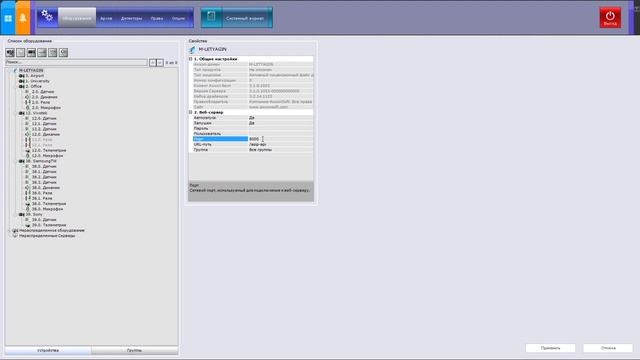Viewport: 640px width, 360px height.
Task: Click the microphone icon beside 2.0. Микрофон
Action: click(28, 108)
